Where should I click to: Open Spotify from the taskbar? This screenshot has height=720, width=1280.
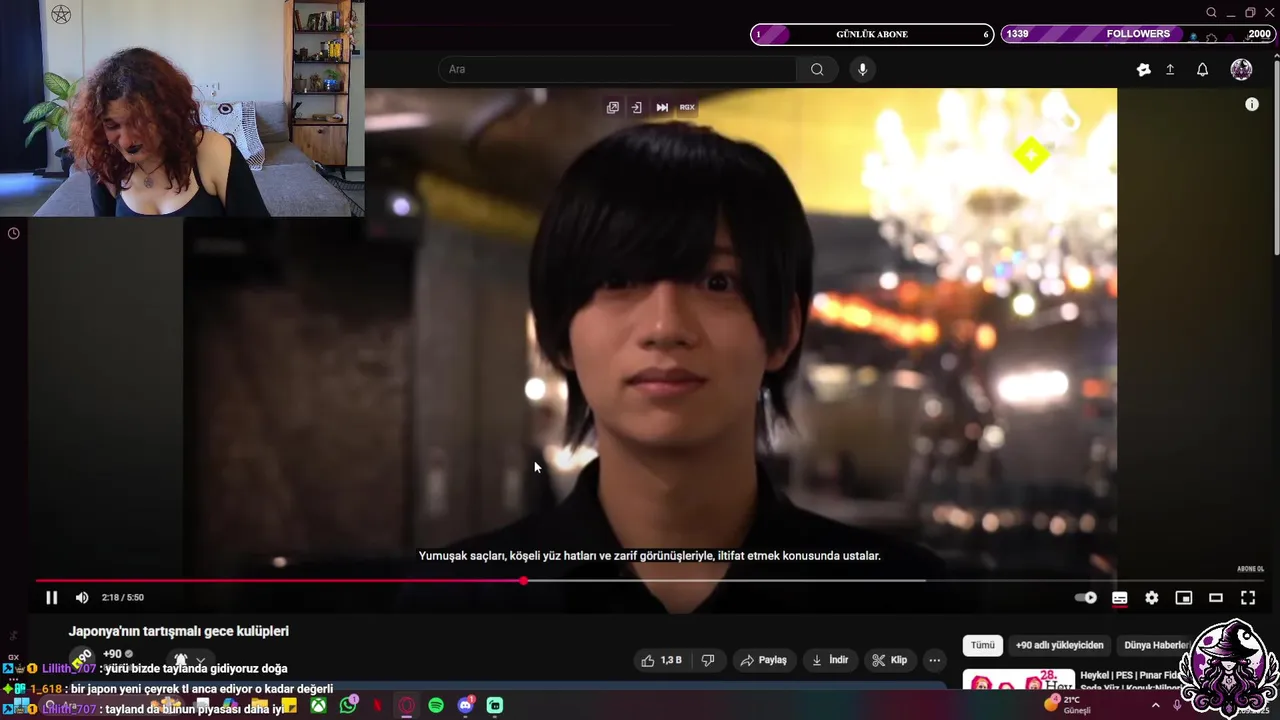point(436,706)
